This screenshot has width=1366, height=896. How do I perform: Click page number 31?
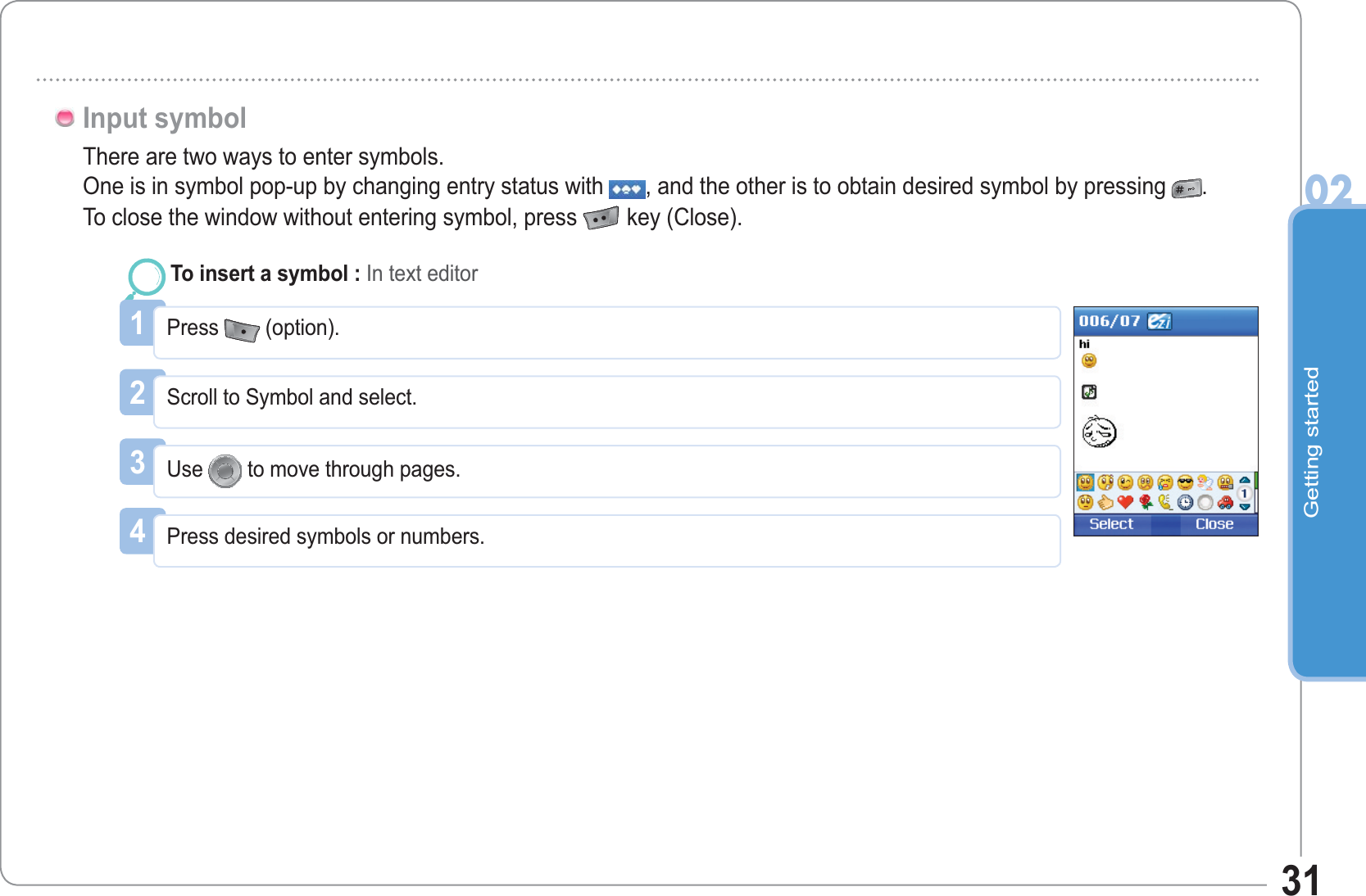pyautogui.click(x=1300, y=880)
